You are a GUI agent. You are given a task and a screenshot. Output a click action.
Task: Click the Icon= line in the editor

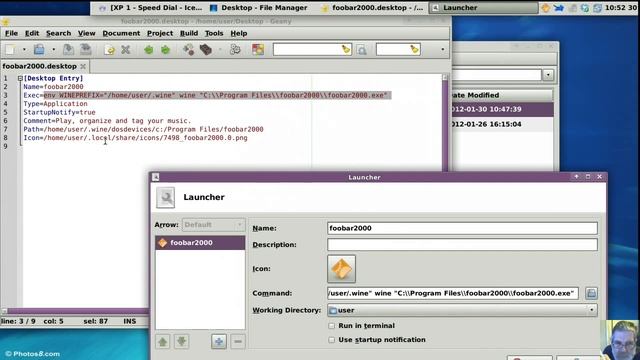pyautogui.click(x=135, y=138)
